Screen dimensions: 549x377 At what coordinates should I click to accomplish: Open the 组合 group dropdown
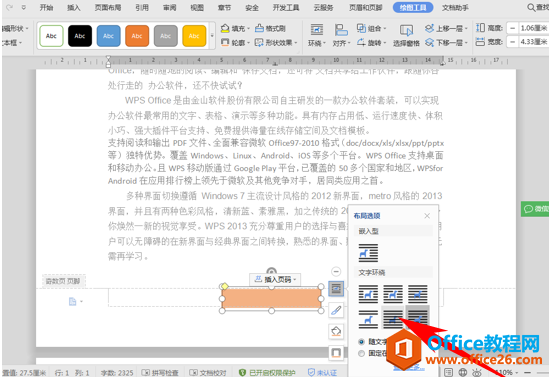tap(371, 28)
